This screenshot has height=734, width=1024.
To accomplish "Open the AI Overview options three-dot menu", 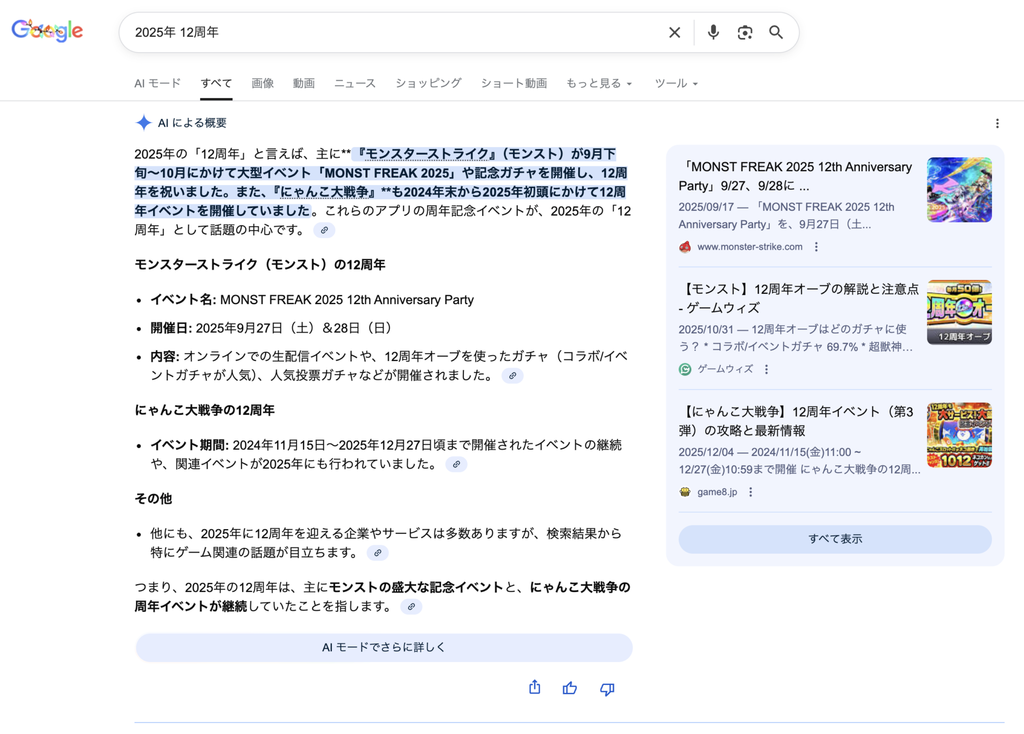I will coord(997,122).
